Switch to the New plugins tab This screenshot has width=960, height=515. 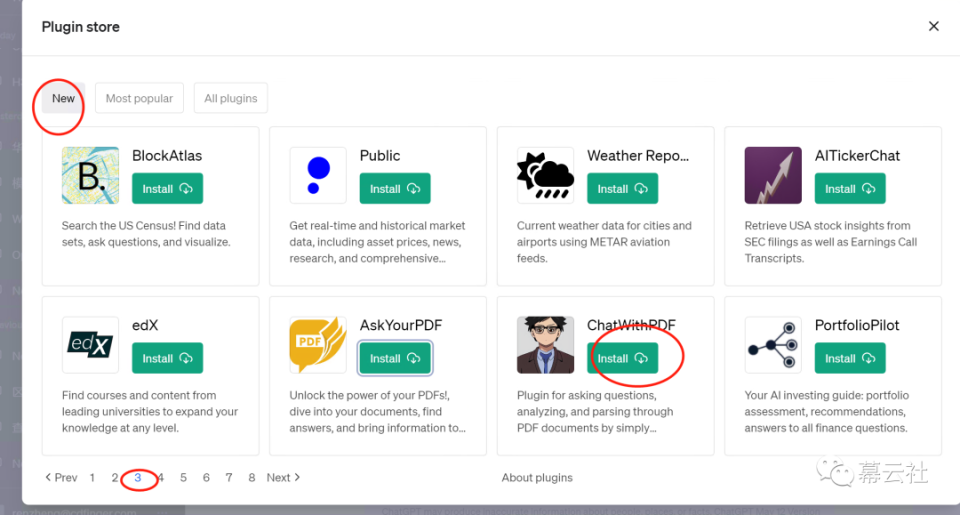pos(63,98)
